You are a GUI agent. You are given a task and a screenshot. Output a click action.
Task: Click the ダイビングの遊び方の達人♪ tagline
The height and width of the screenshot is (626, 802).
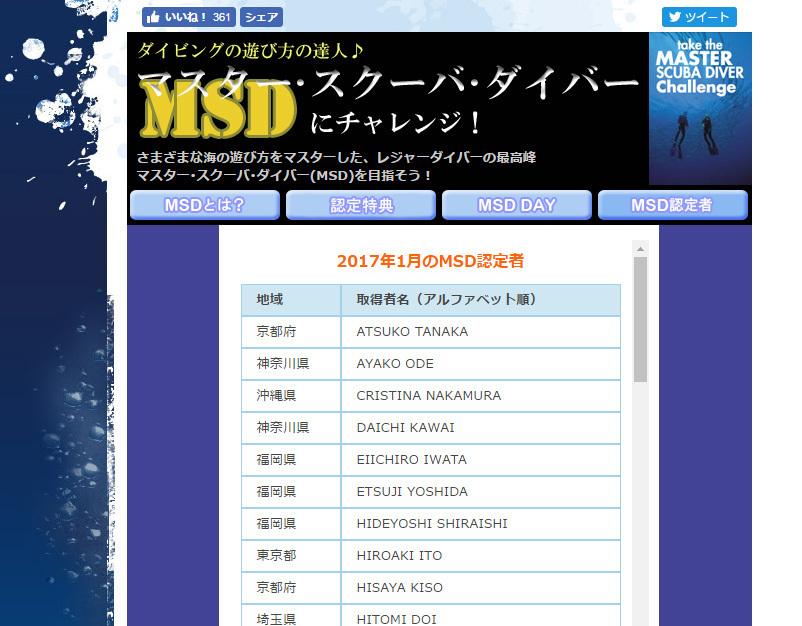click(x=251, y=50)
